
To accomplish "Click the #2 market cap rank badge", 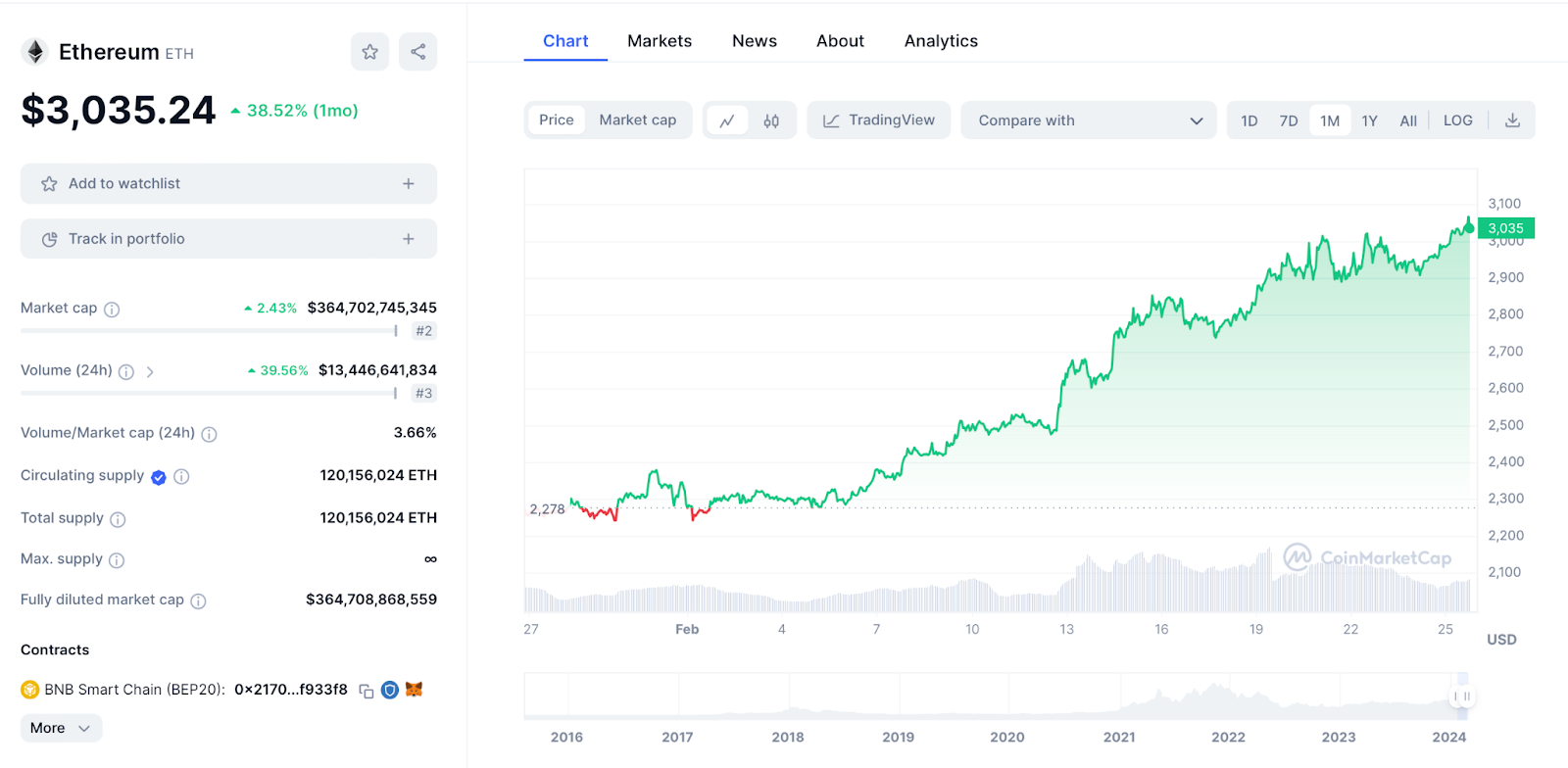I will pos(423,331).
